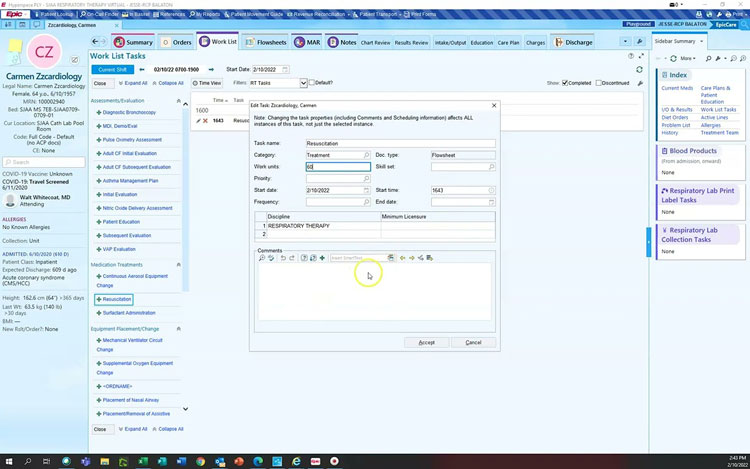The height and width of the screenshot is (469, 750).
Task: Enable the Discontinued checkbox
Action: coord(600,83)
